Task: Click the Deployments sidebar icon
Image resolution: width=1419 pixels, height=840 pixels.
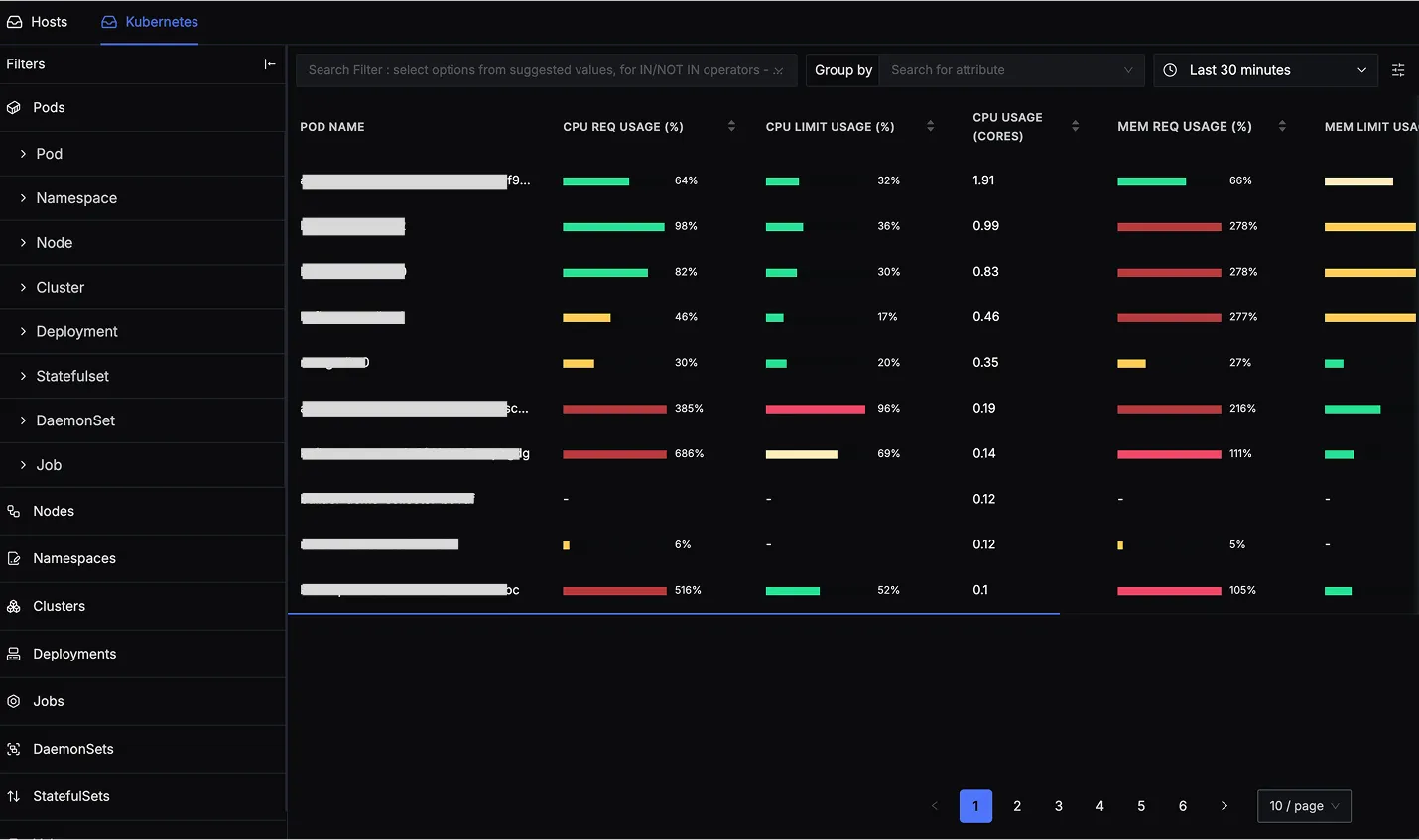Action: point(14,654)
